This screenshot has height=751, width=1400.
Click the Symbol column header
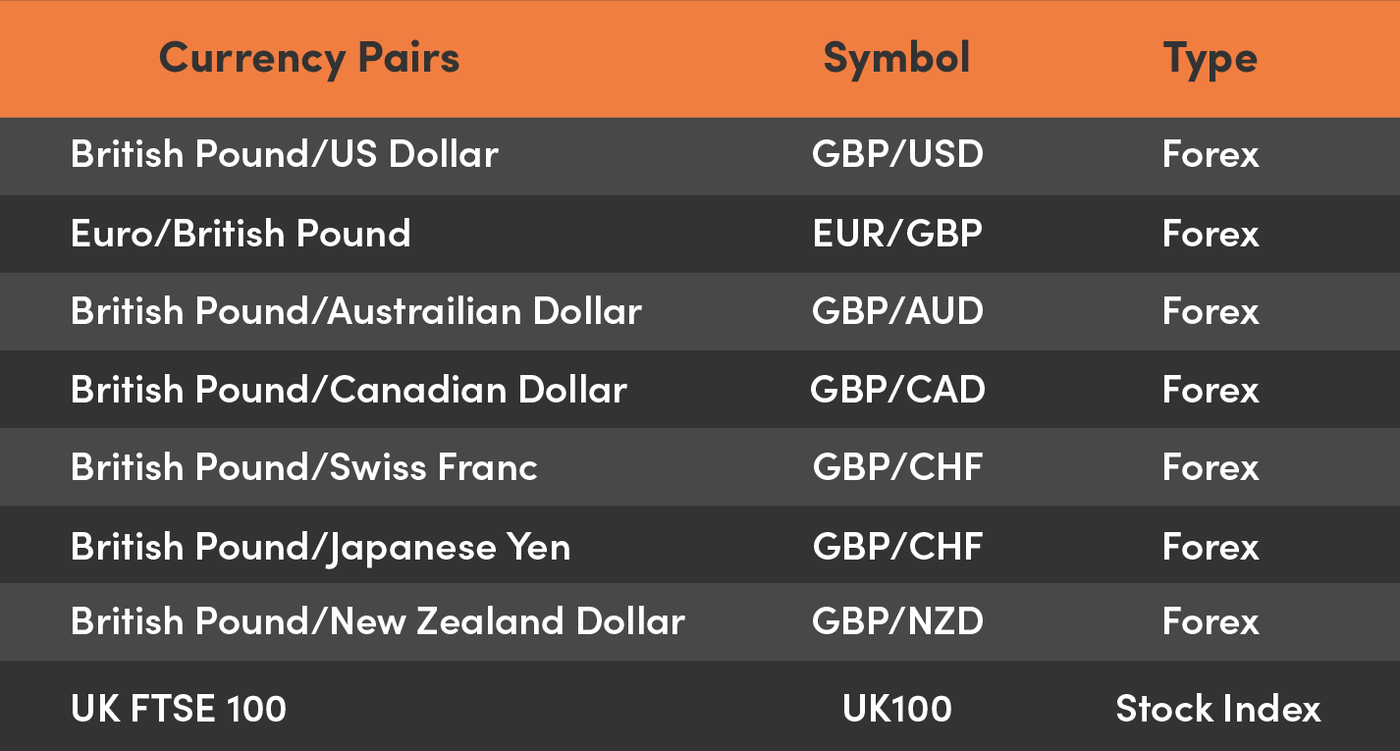pyautogui.click(x=896, y=58)
